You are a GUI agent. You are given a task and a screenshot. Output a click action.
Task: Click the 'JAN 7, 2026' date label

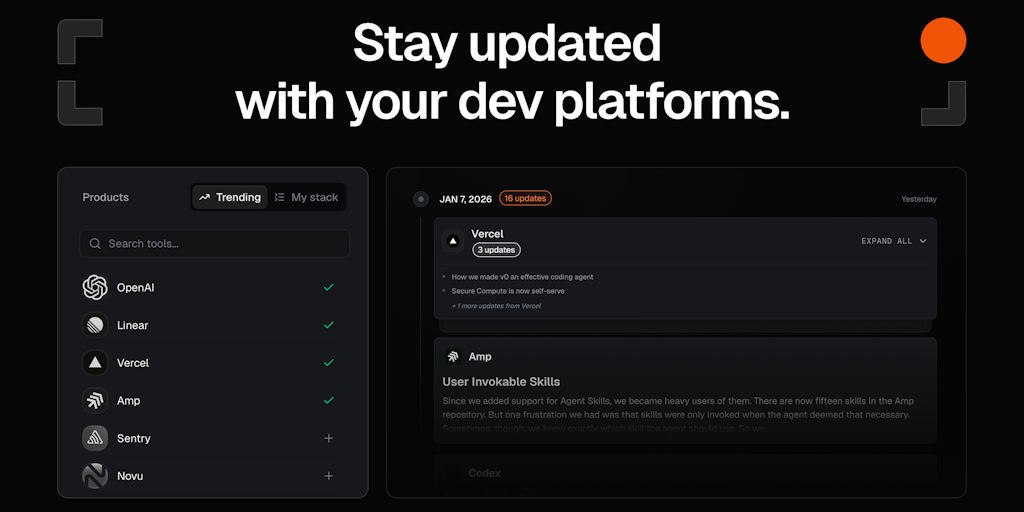(x=466, y=199)
